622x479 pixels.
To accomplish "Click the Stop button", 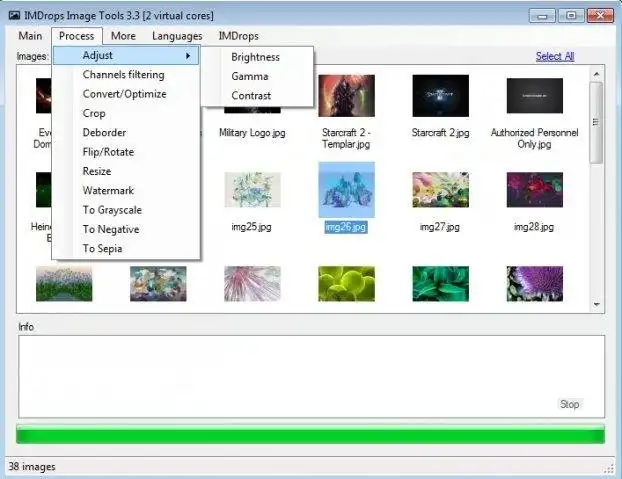I will tap(569, 404).
